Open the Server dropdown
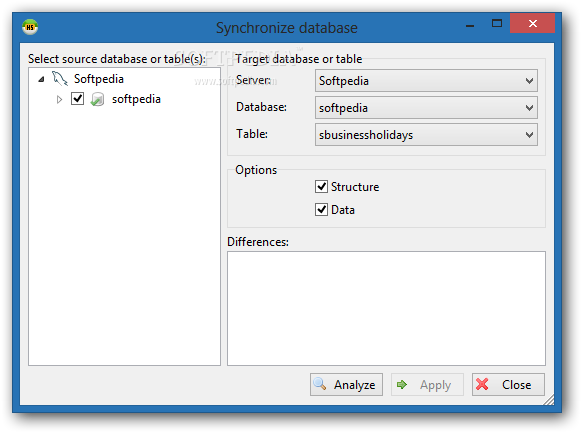 click(x=426, y=81)
